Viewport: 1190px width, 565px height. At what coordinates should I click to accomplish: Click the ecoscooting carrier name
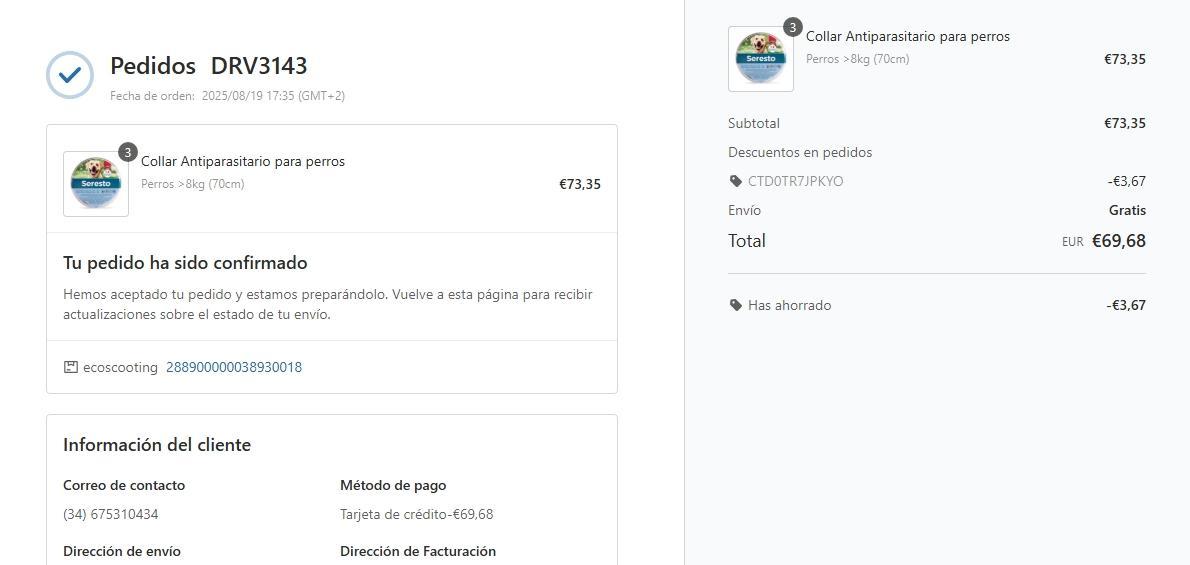(x=120, y=367)
